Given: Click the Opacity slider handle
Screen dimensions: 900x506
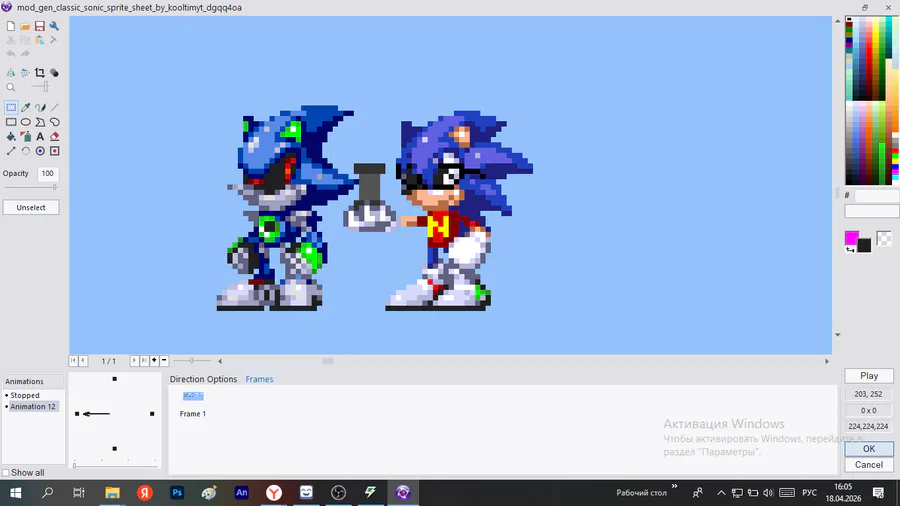Looking at the screenshot, I should [55, 187].
